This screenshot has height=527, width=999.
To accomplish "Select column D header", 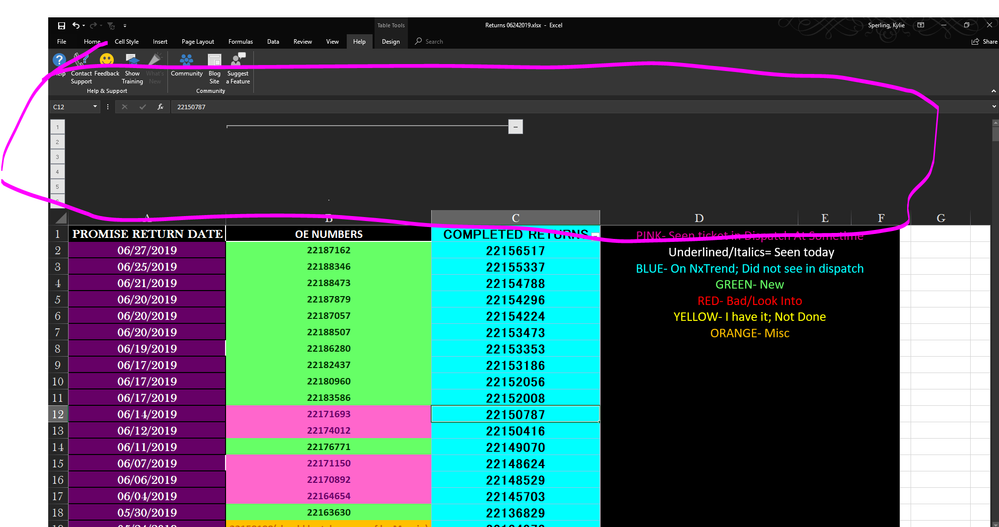I will (699, 218).
